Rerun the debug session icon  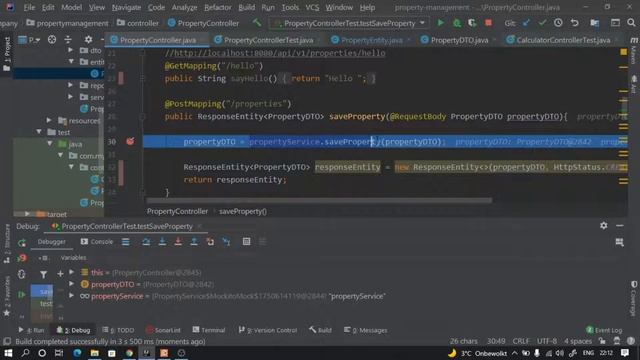point(22,242)
